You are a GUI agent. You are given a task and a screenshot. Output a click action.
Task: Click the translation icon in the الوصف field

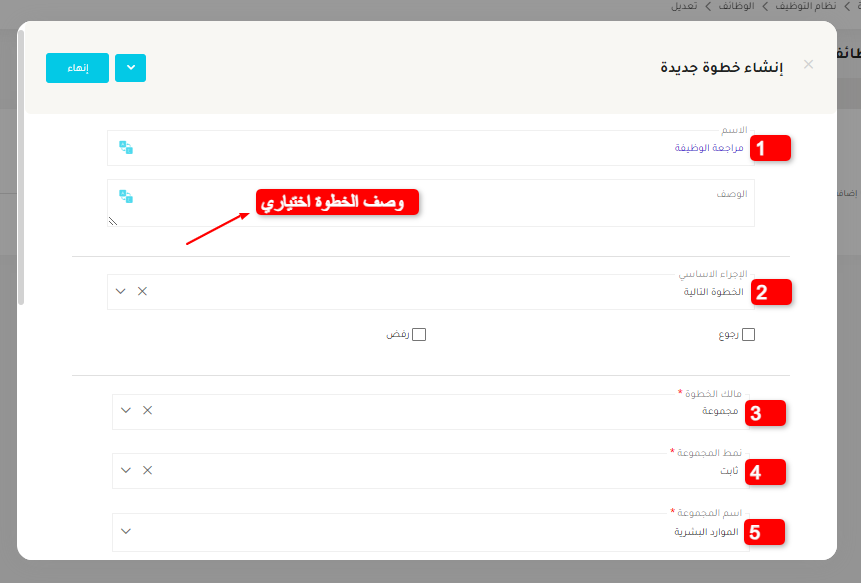126,196
